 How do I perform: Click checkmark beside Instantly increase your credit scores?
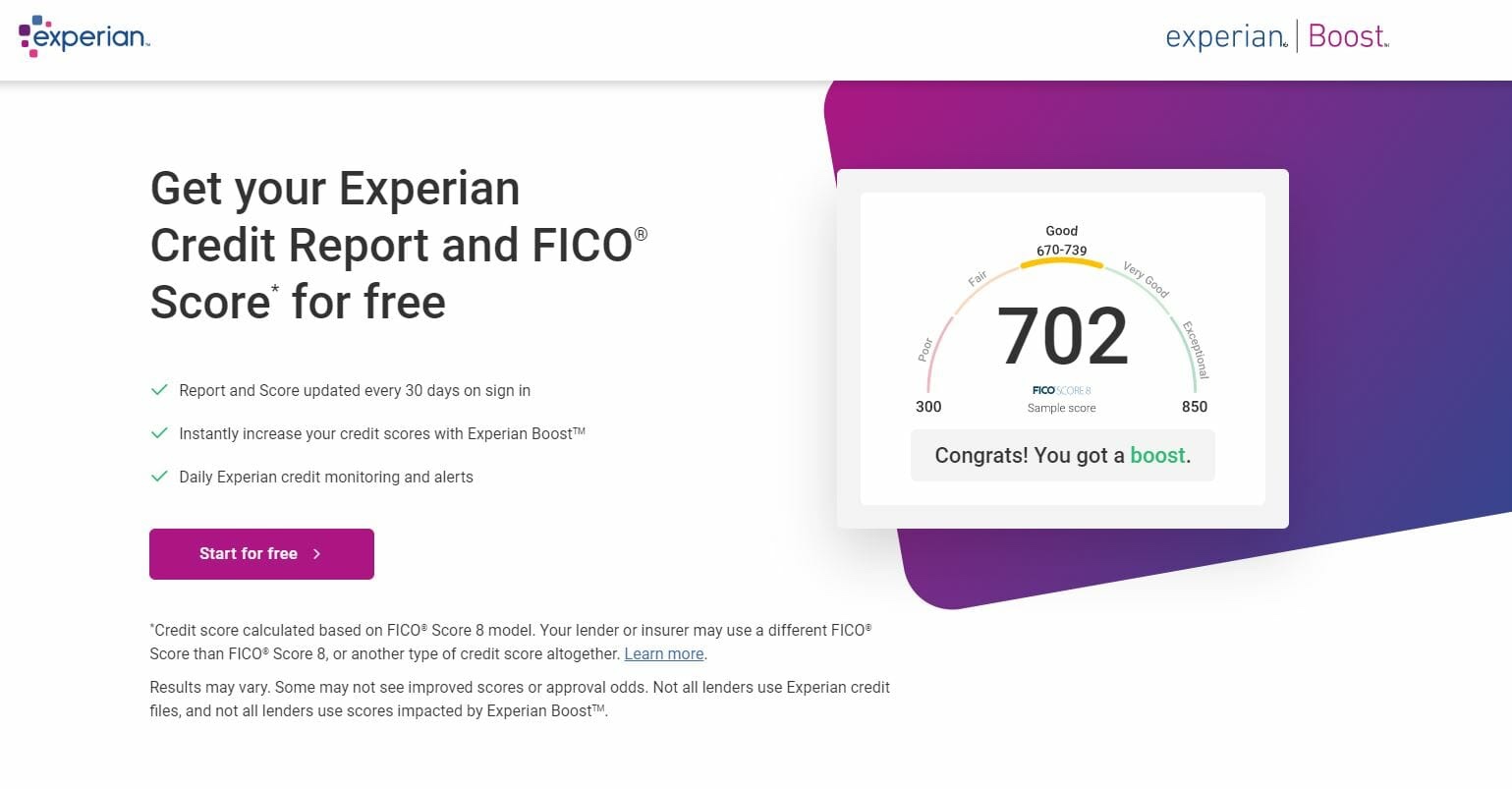tap(158, 433)
